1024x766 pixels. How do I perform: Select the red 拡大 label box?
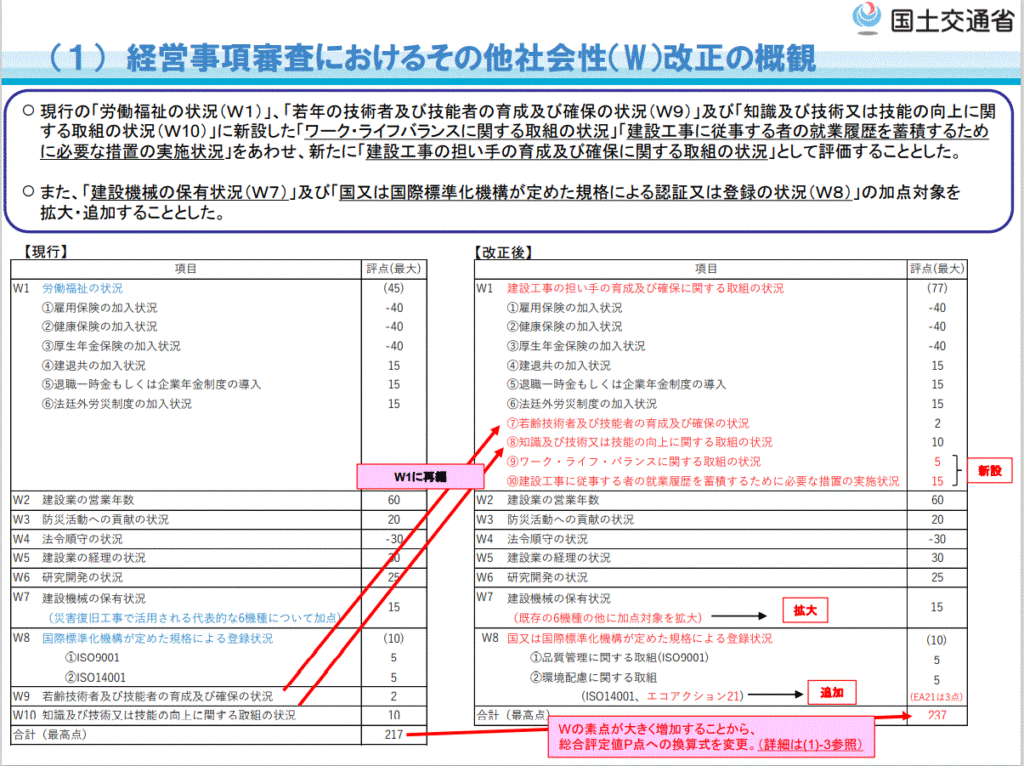coord(805,610)
